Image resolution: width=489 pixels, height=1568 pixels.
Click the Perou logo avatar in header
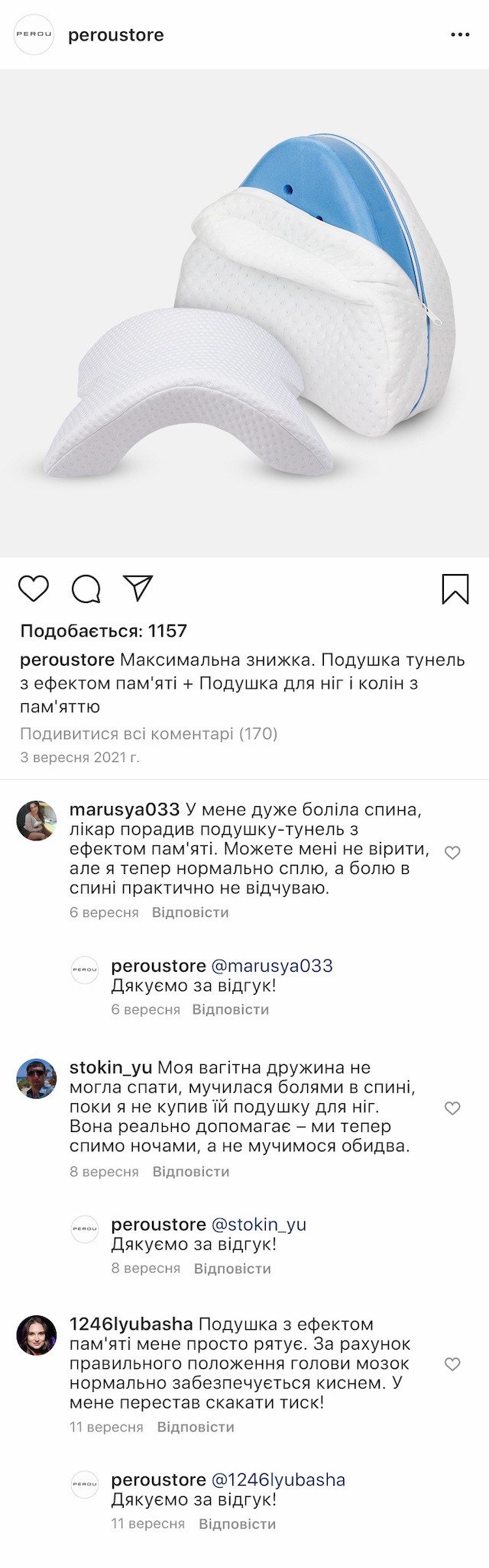click(34, 34)
